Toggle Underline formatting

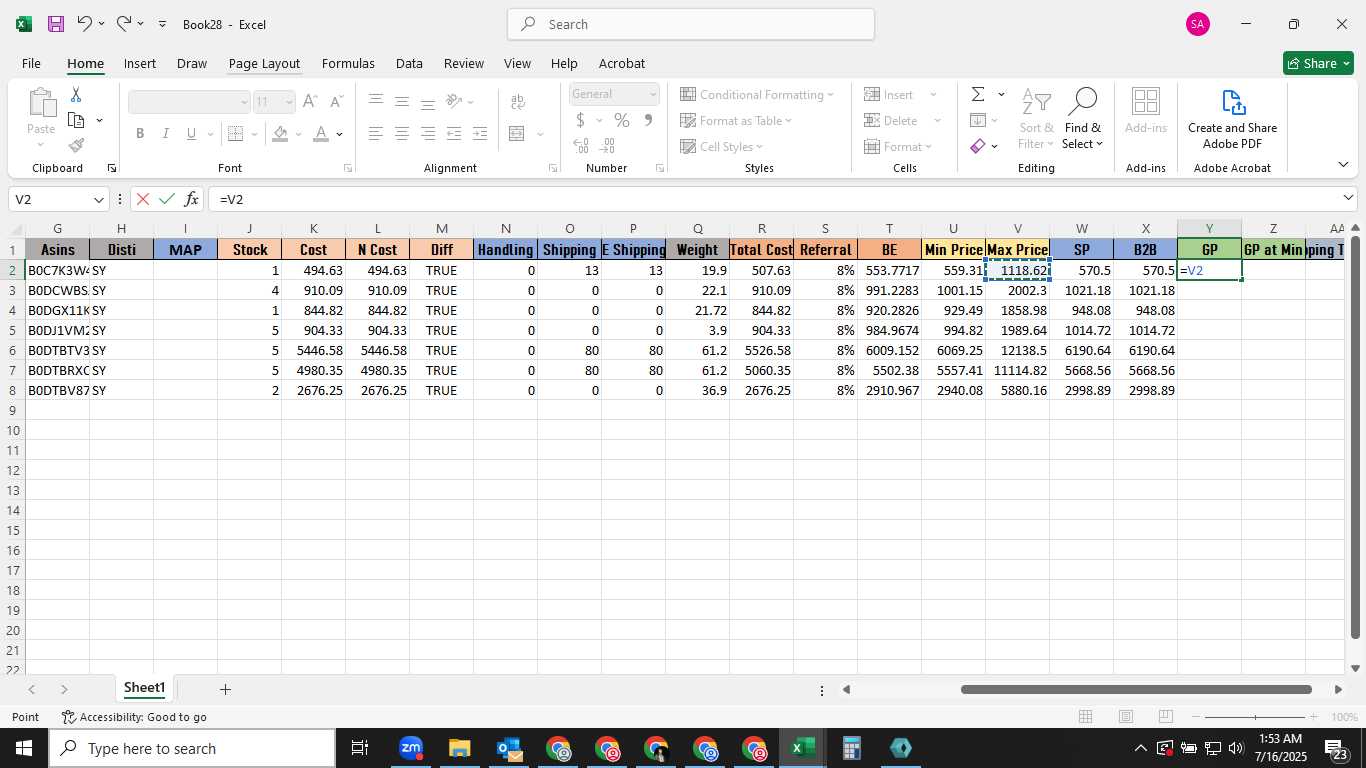[x=191, y=133]
